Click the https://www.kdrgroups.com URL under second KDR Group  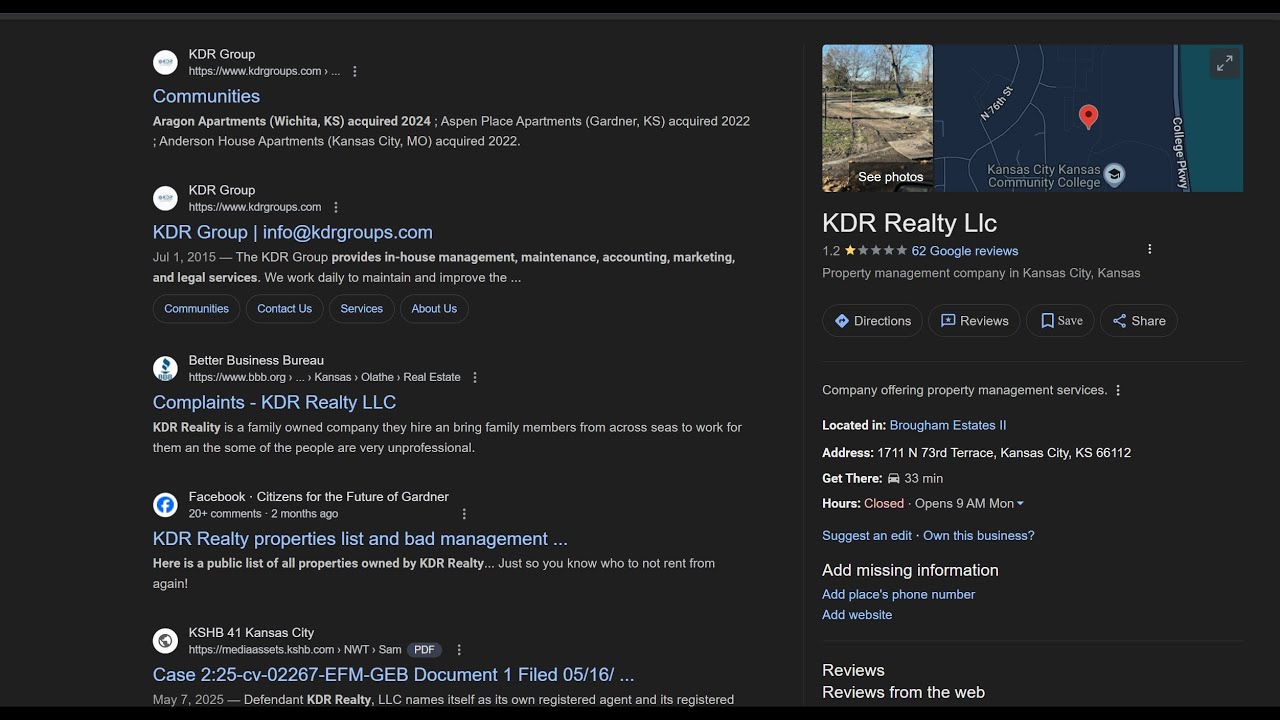pos(255,207)
